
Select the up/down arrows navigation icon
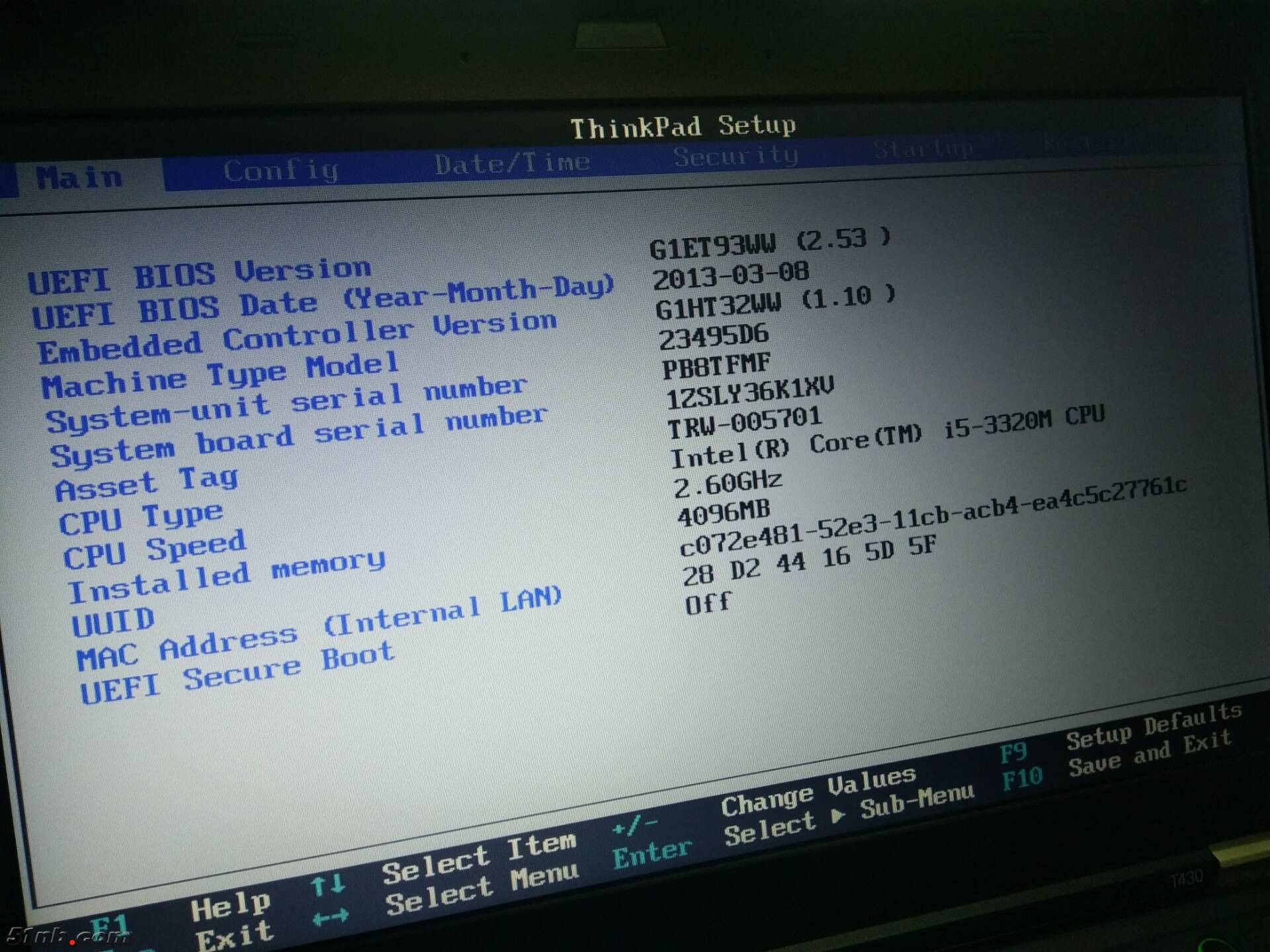point(328,884)
